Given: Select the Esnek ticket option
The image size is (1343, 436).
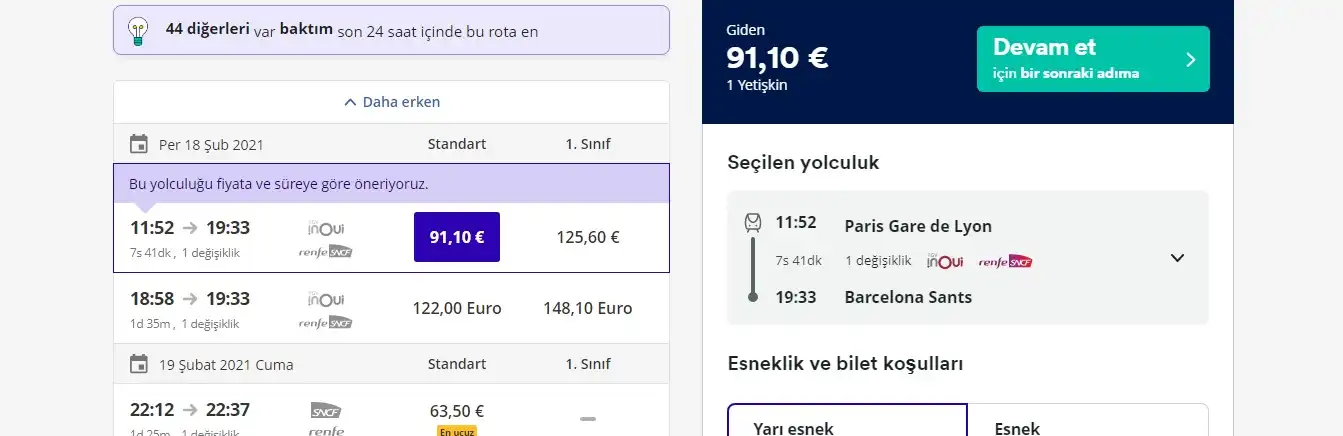Looking at the screenshot, I should [x=1087, y=424].
